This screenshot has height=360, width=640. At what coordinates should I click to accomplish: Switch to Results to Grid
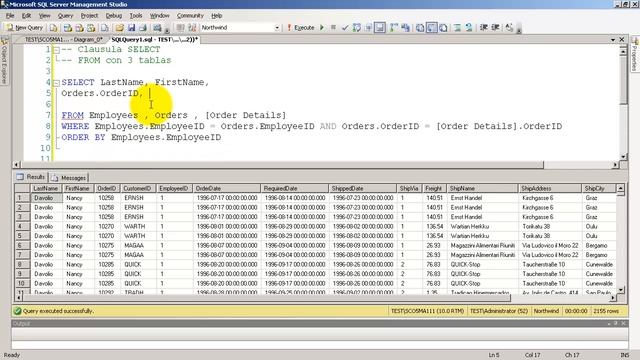pos(431,28)
